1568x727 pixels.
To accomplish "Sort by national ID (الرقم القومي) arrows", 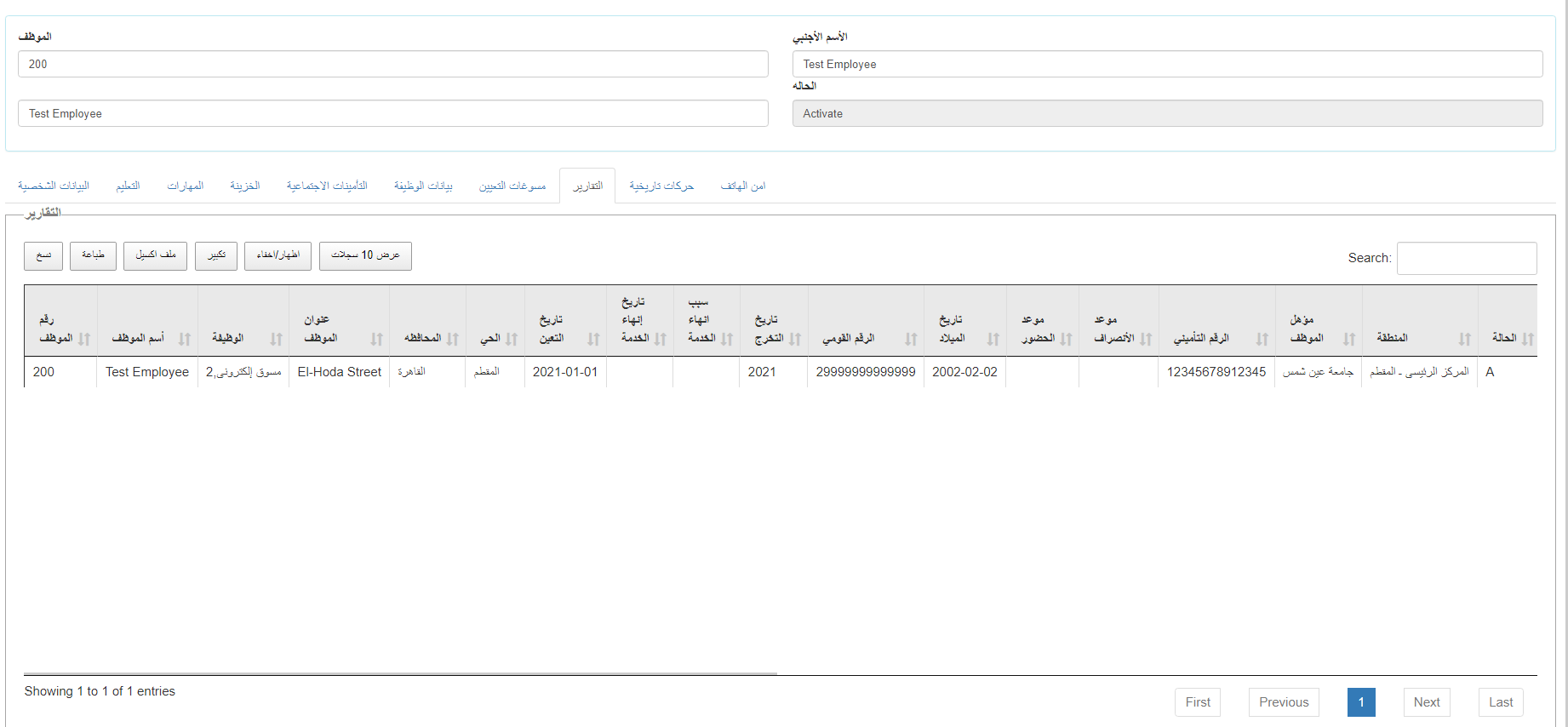I will pos(911,339).
